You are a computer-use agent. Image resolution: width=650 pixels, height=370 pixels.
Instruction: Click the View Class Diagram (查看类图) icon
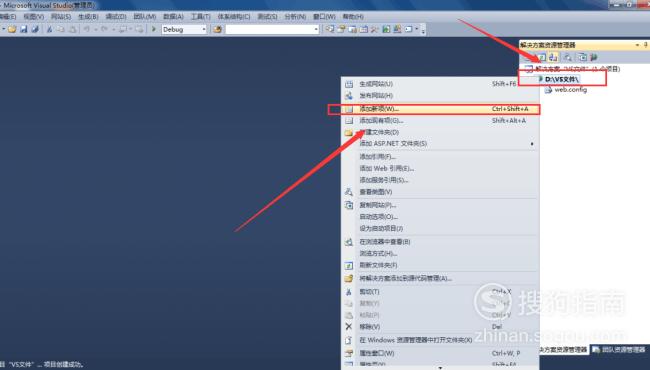pos(349,192)
